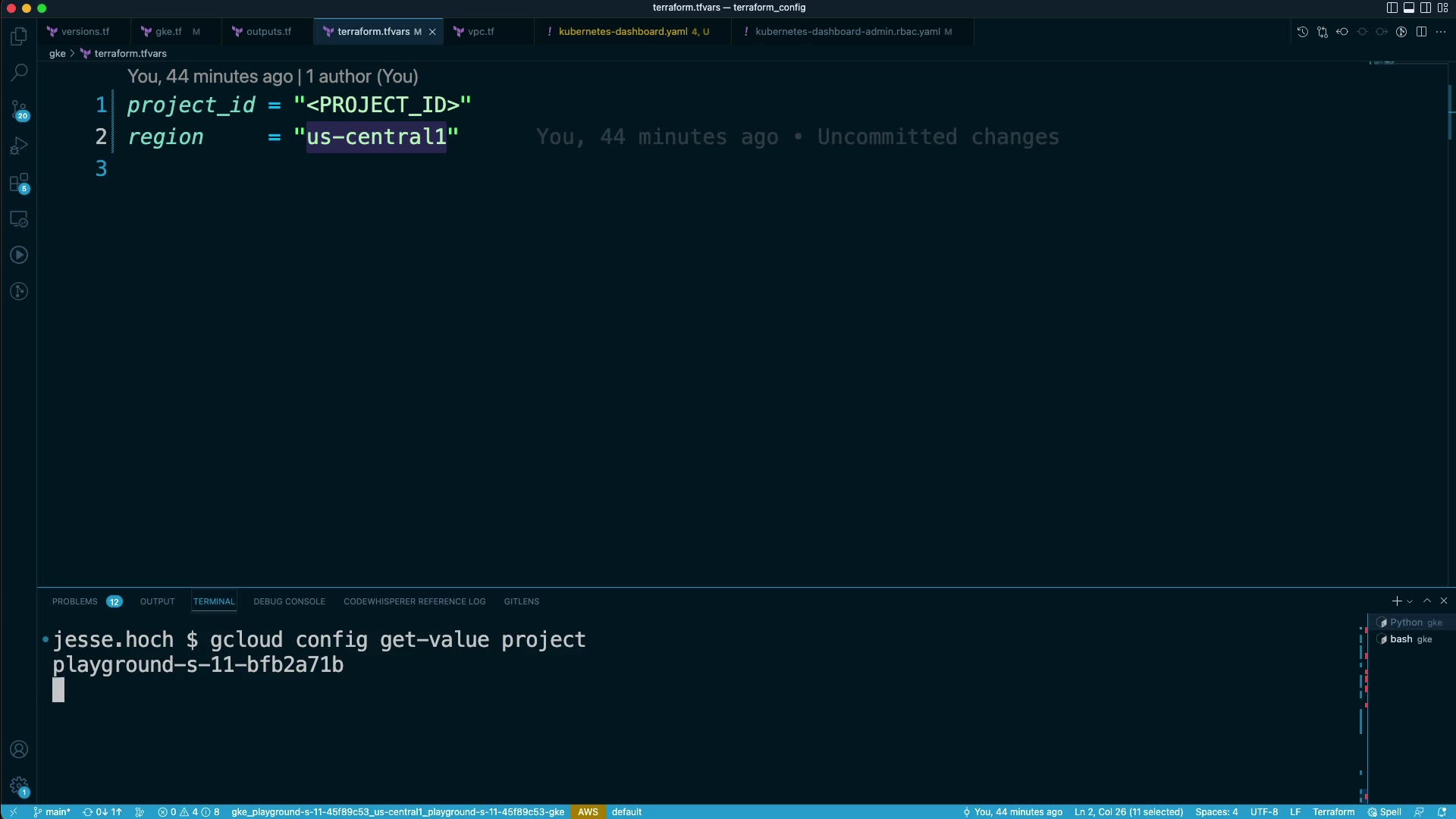Toggle the bottom panel visibility

coord(1409,8)
